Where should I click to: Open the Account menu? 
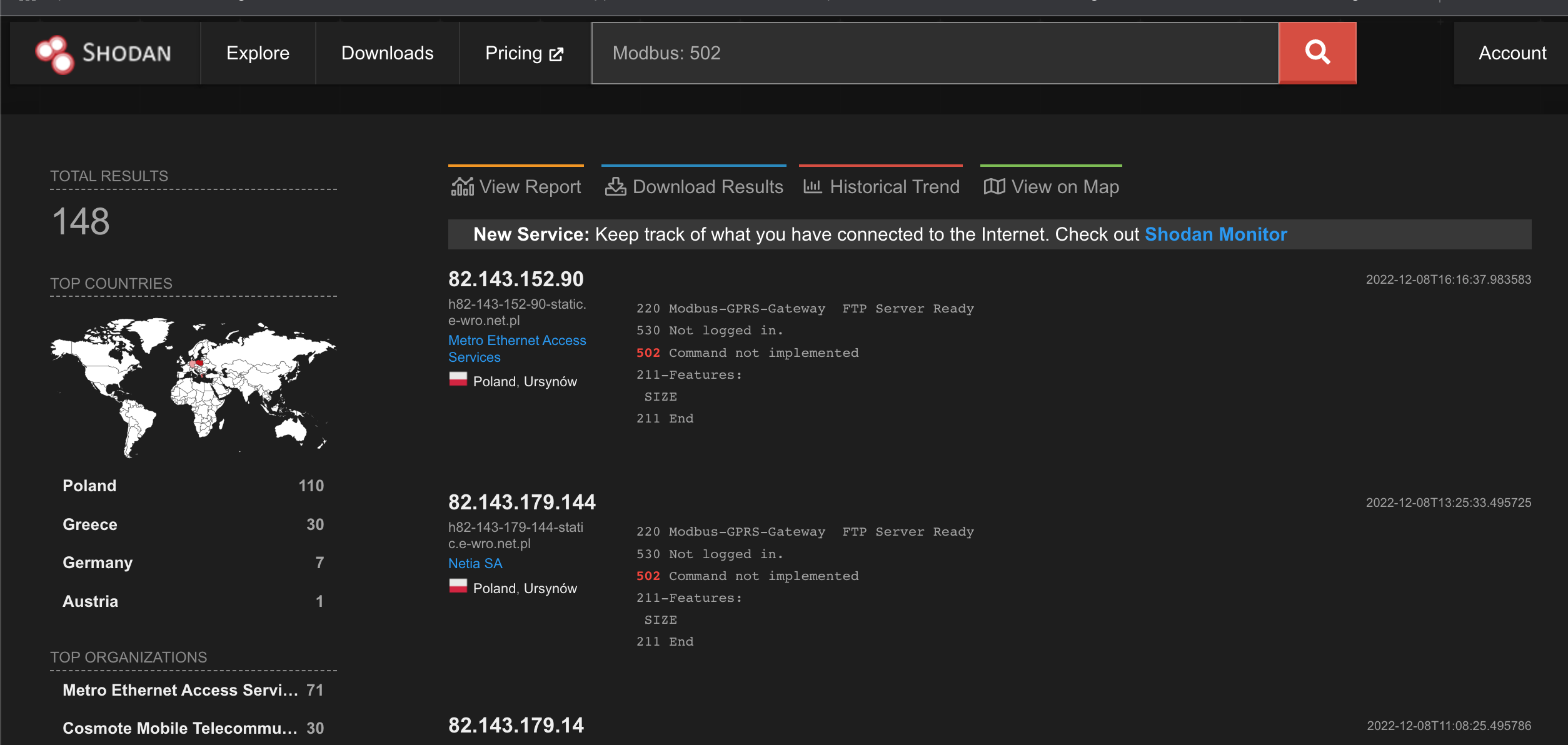(x=1512, y=53)
